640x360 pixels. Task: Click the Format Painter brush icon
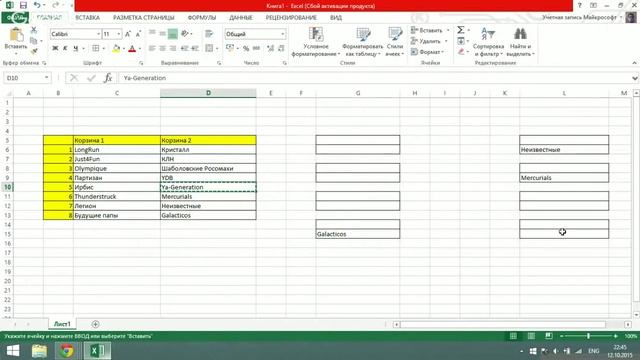coord(34,51)
